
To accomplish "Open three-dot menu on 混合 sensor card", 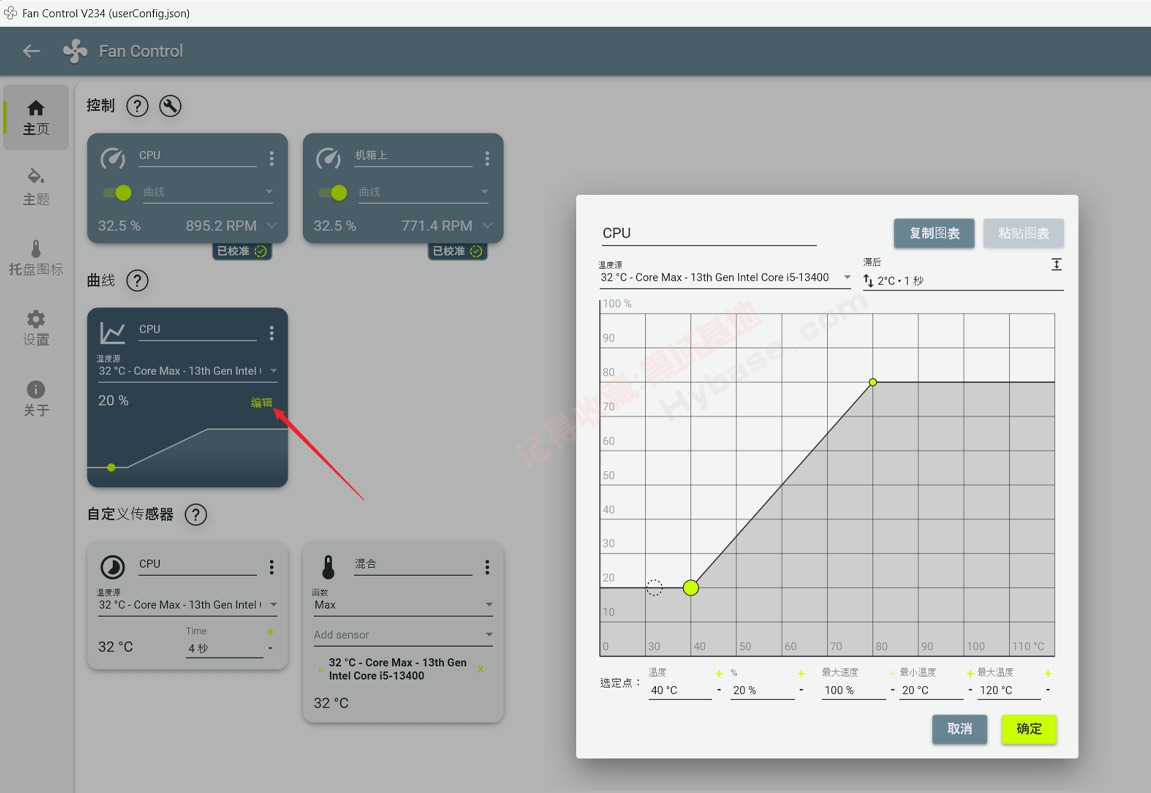I will pos(487,568).
